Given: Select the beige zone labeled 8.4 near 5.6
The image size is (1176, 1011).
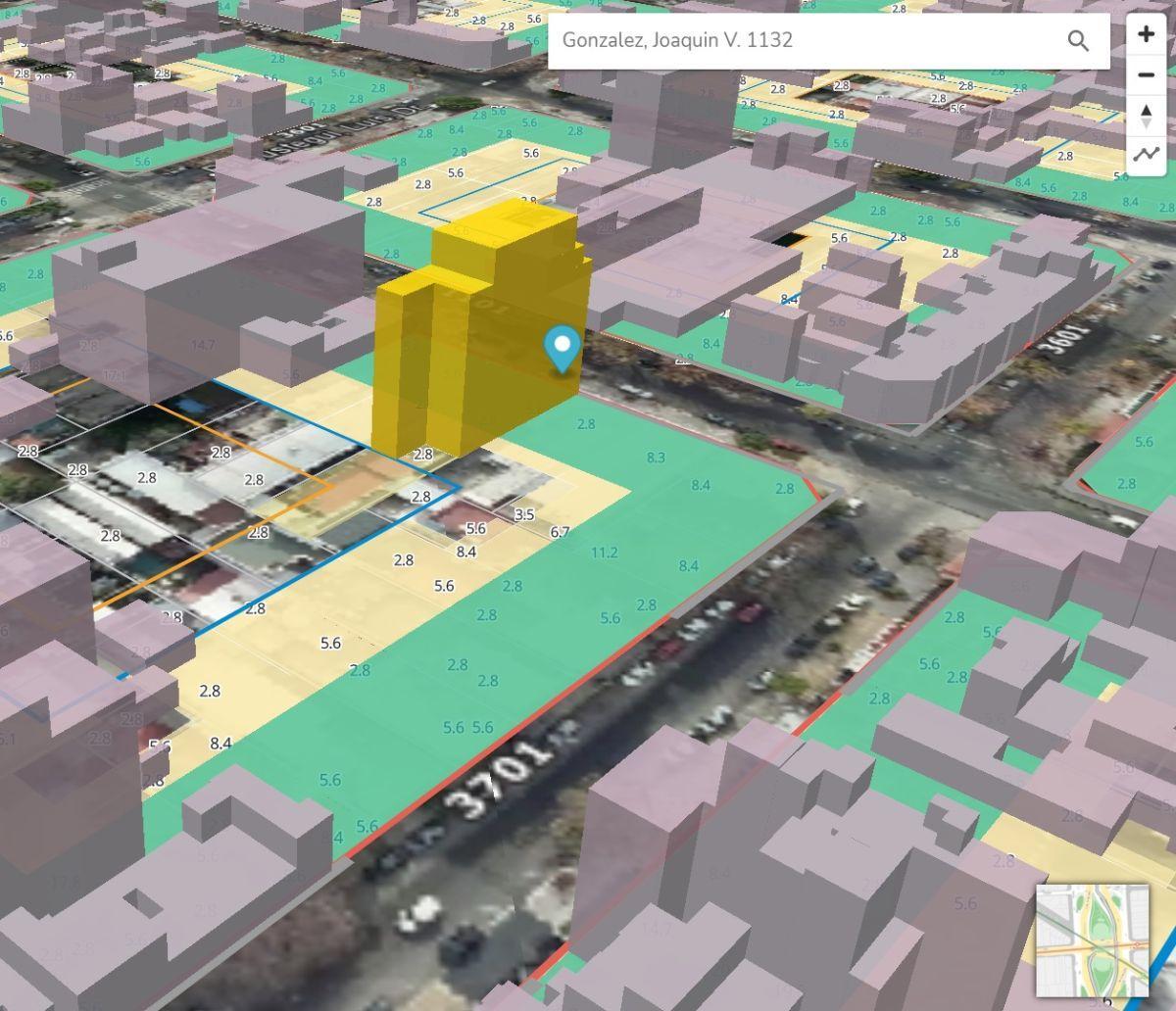Looking at the screenshot, I should pyautogui.click(x=466, y=552).
